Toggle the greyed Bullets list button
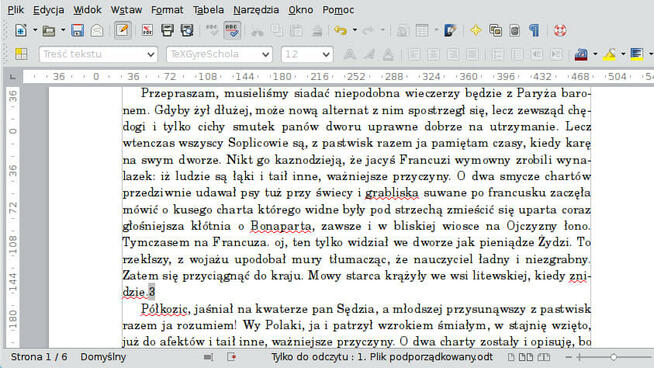Image resolution: width=654 pixels, height=368 pixels. pos(517,54)
